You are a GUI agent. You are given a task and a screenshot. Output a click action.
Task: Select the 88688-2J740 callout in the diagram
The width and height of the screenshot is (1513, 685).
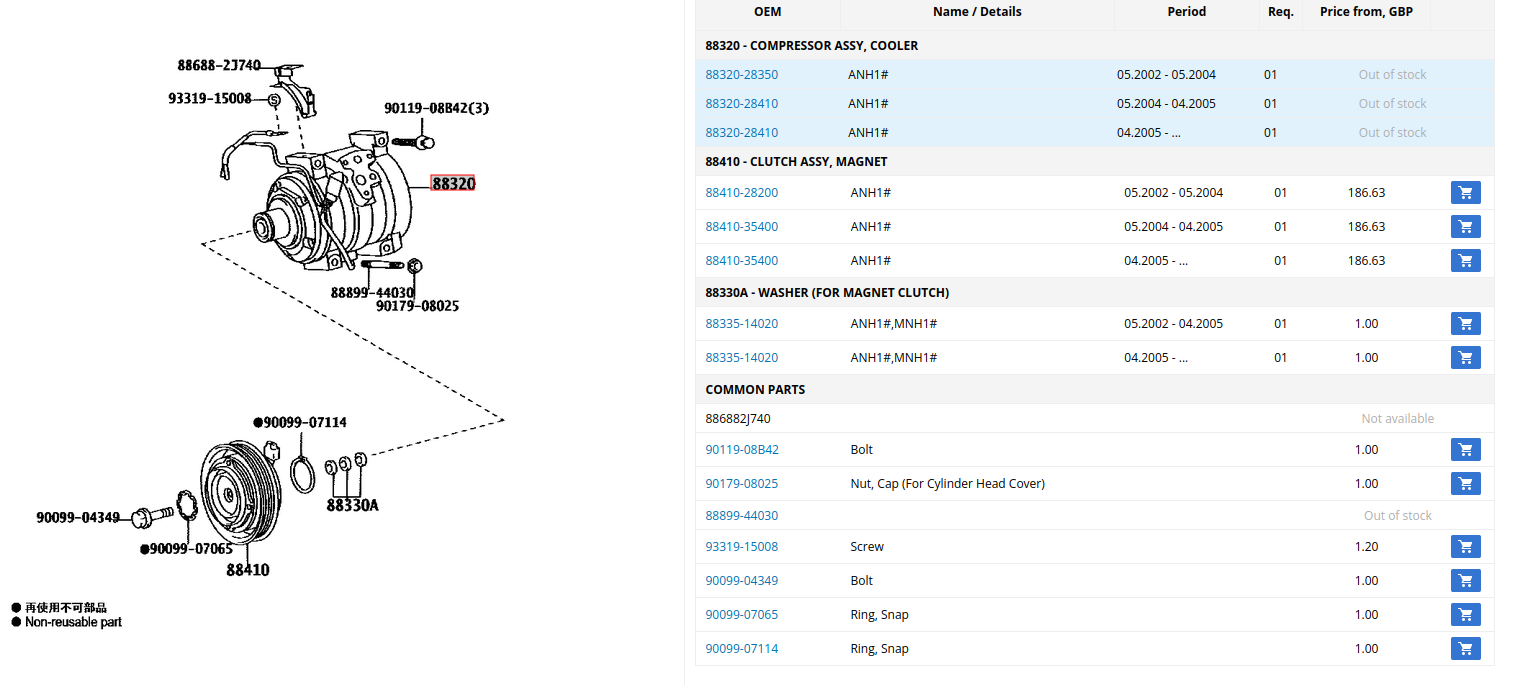[219, 66]
